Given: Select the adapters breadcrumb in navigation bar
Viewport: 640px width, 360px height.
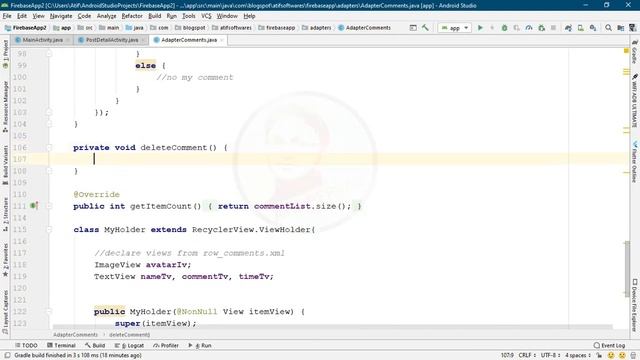Looking at the screenshot, I should pos(317,28).
